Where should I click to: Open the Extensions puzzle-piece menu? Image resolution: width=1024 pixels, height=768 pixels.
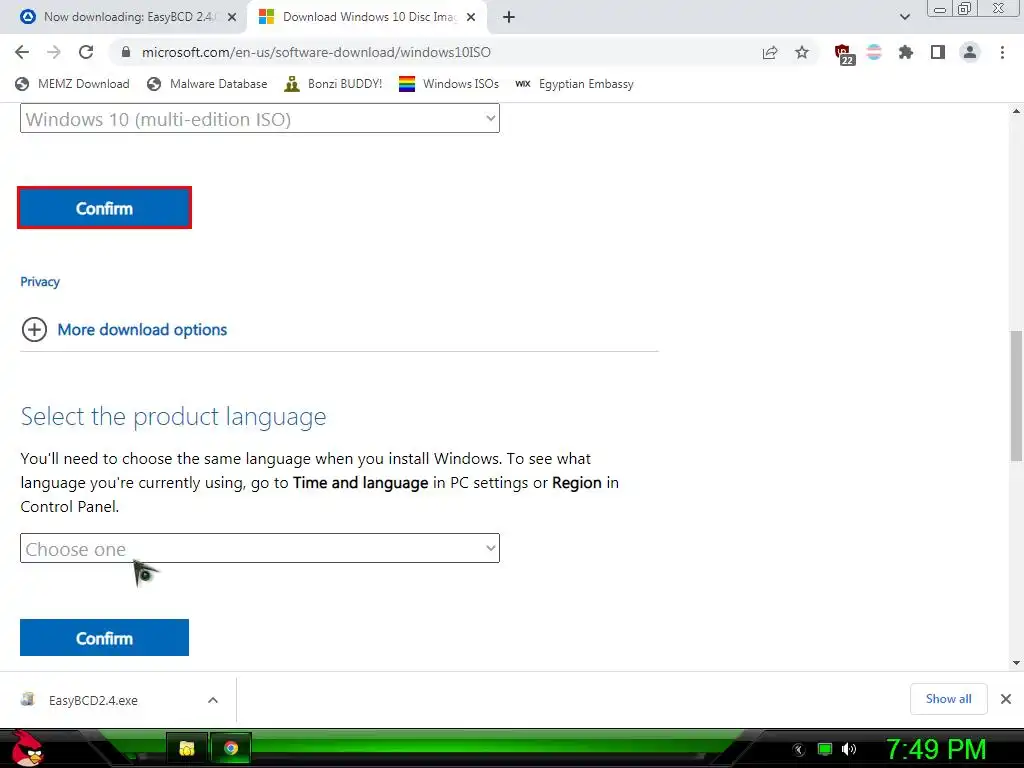point(905,52)
